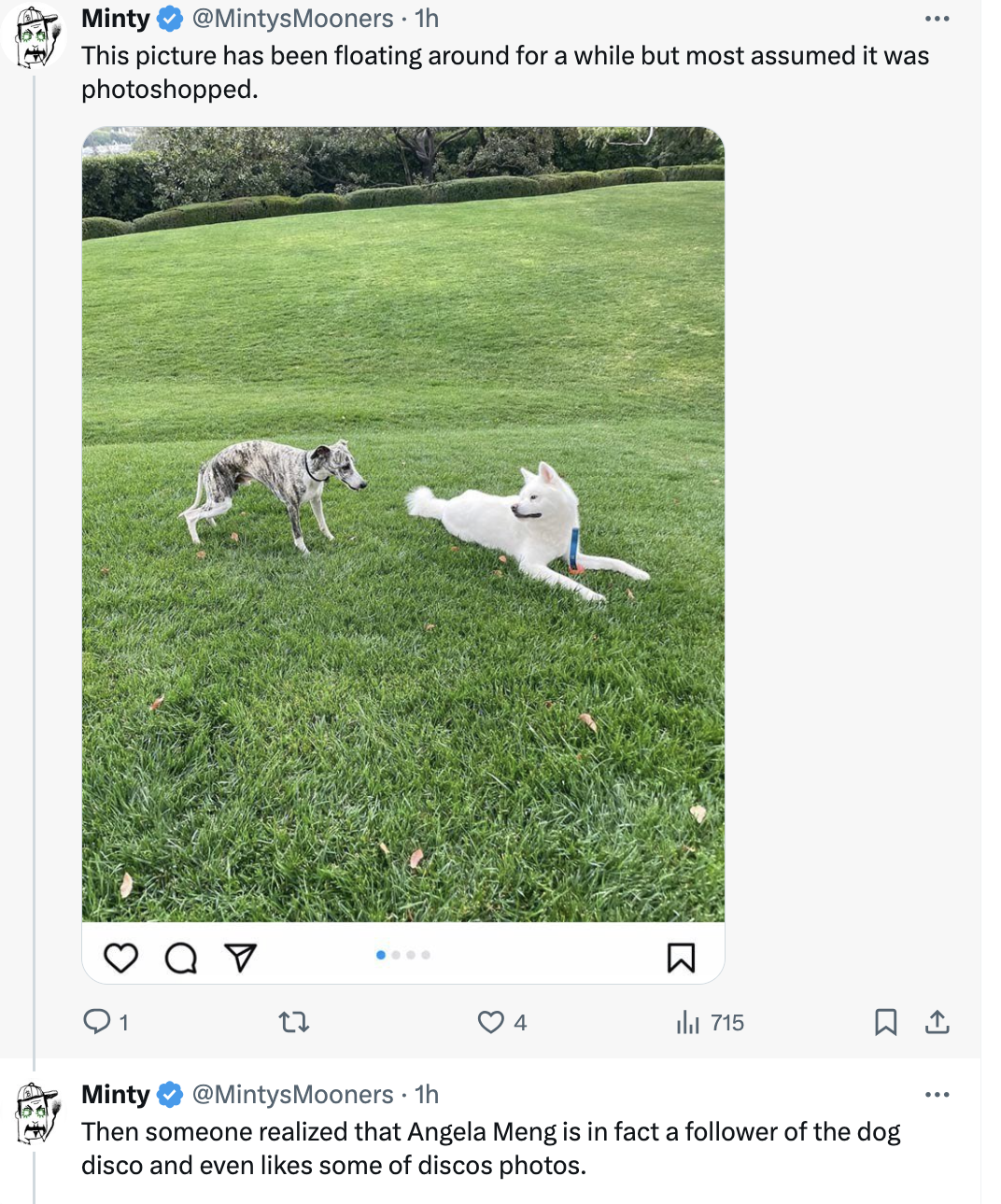The image size is (1001, 1204).
Task: Open the more options menu on second tweet
Action: point(937,1094)
